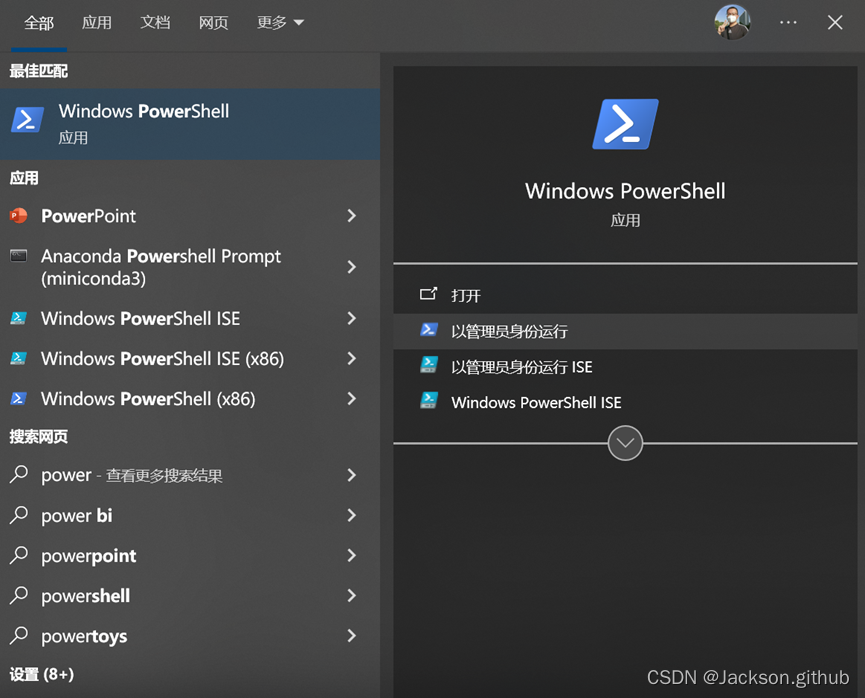Expand PowerPoint result chevron
Screen dimensions: 865x698
[351, 216]
